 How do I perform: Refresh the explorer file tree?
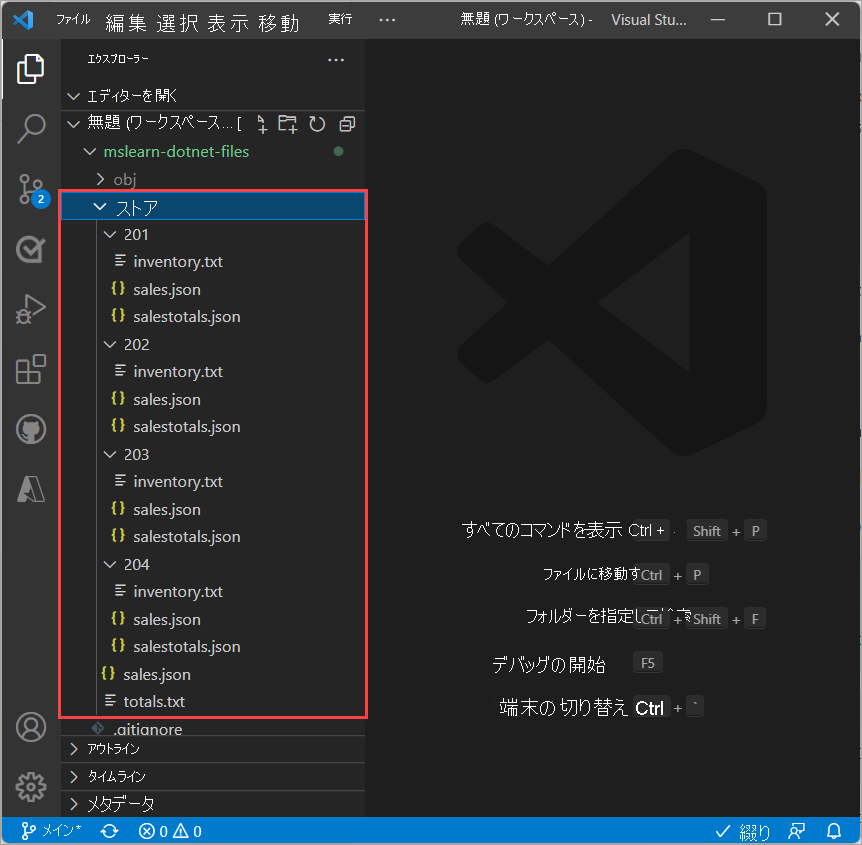tap(318, 123)
